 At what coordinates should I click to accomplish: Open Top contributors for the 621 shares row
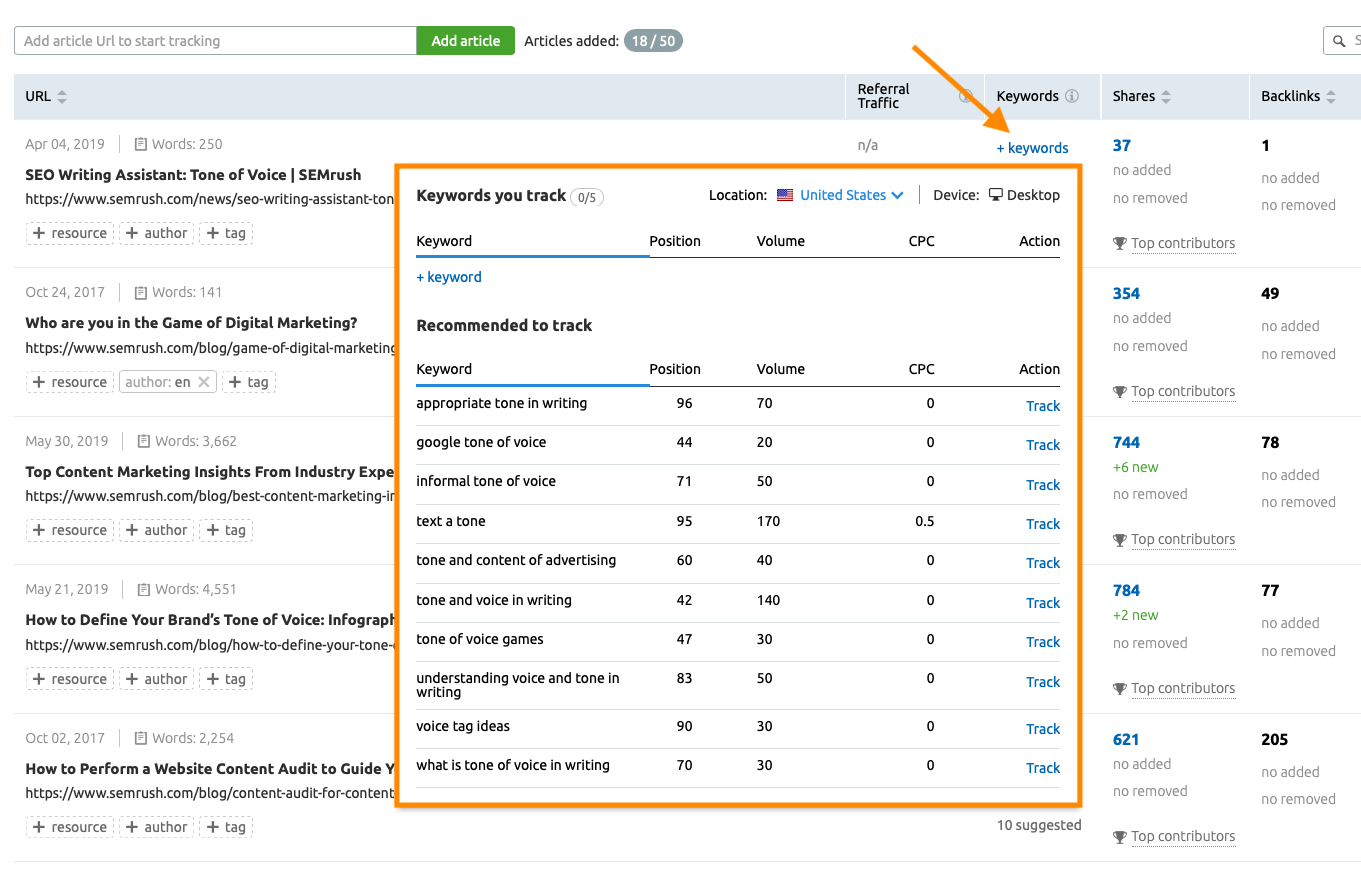point(1183,836)
